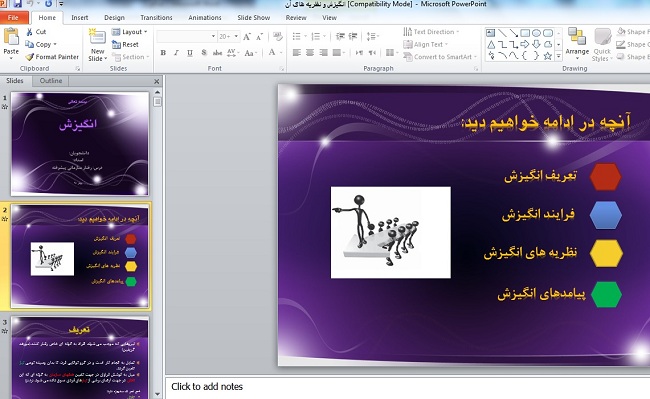
Task: Switch to the Slide Show tab
Action: (253, 17)
